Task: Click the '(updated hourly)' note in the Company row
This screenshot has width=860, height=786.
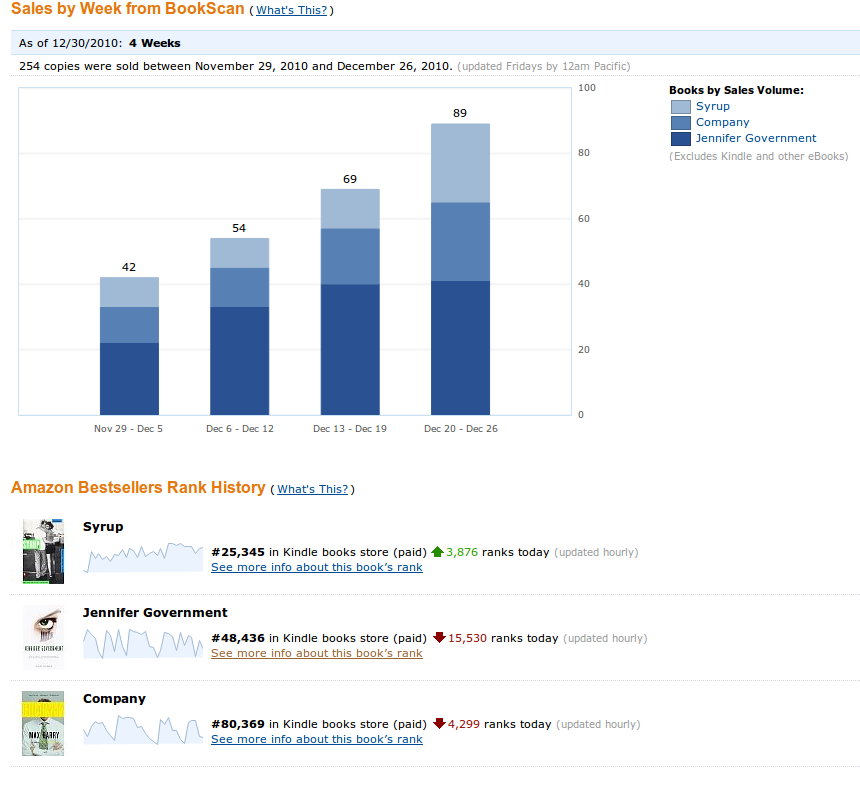Action: [x=598, y=725]
